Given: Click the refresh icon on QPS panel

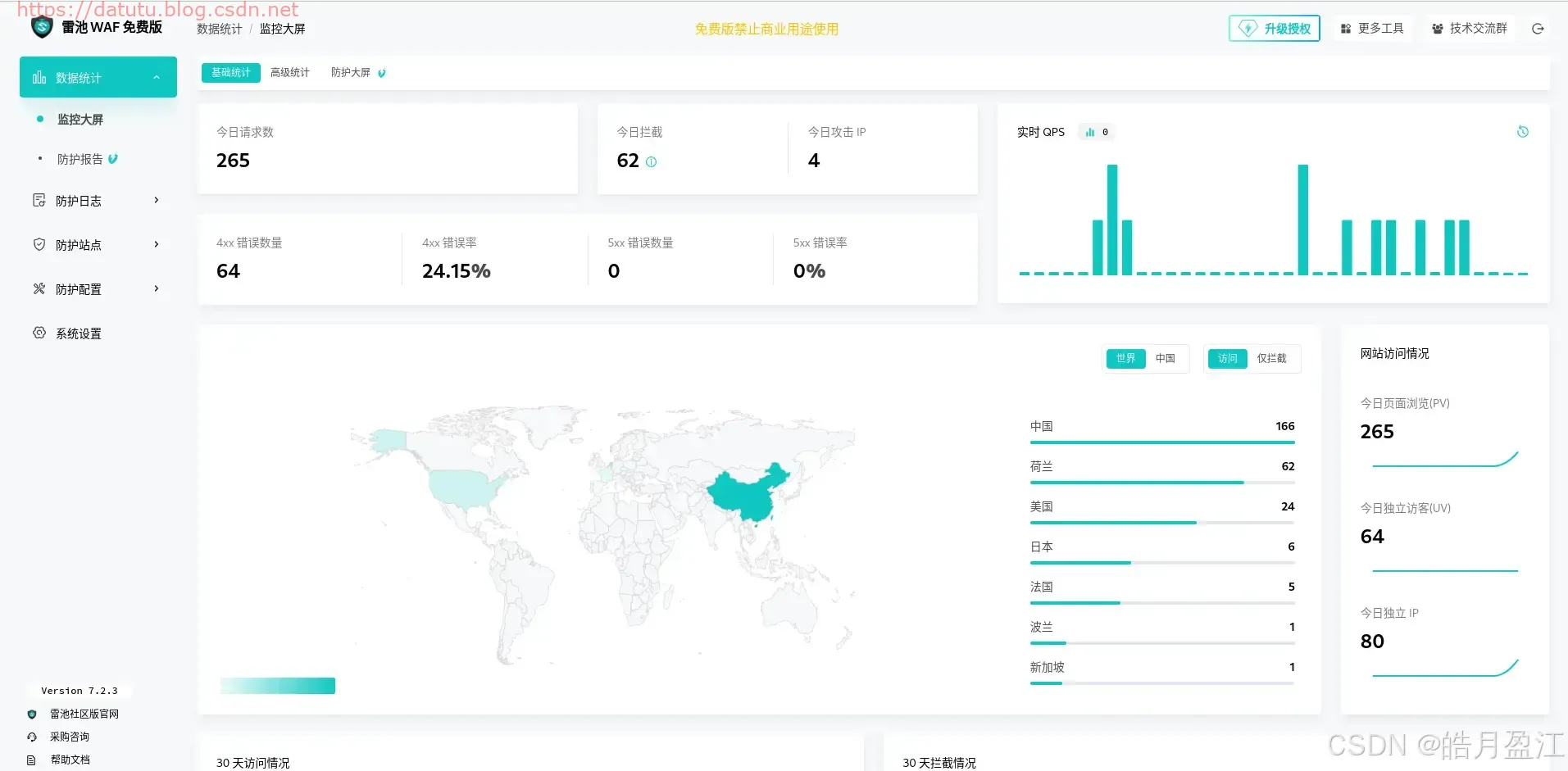Looking at the screenshot, I should 1522,132.
